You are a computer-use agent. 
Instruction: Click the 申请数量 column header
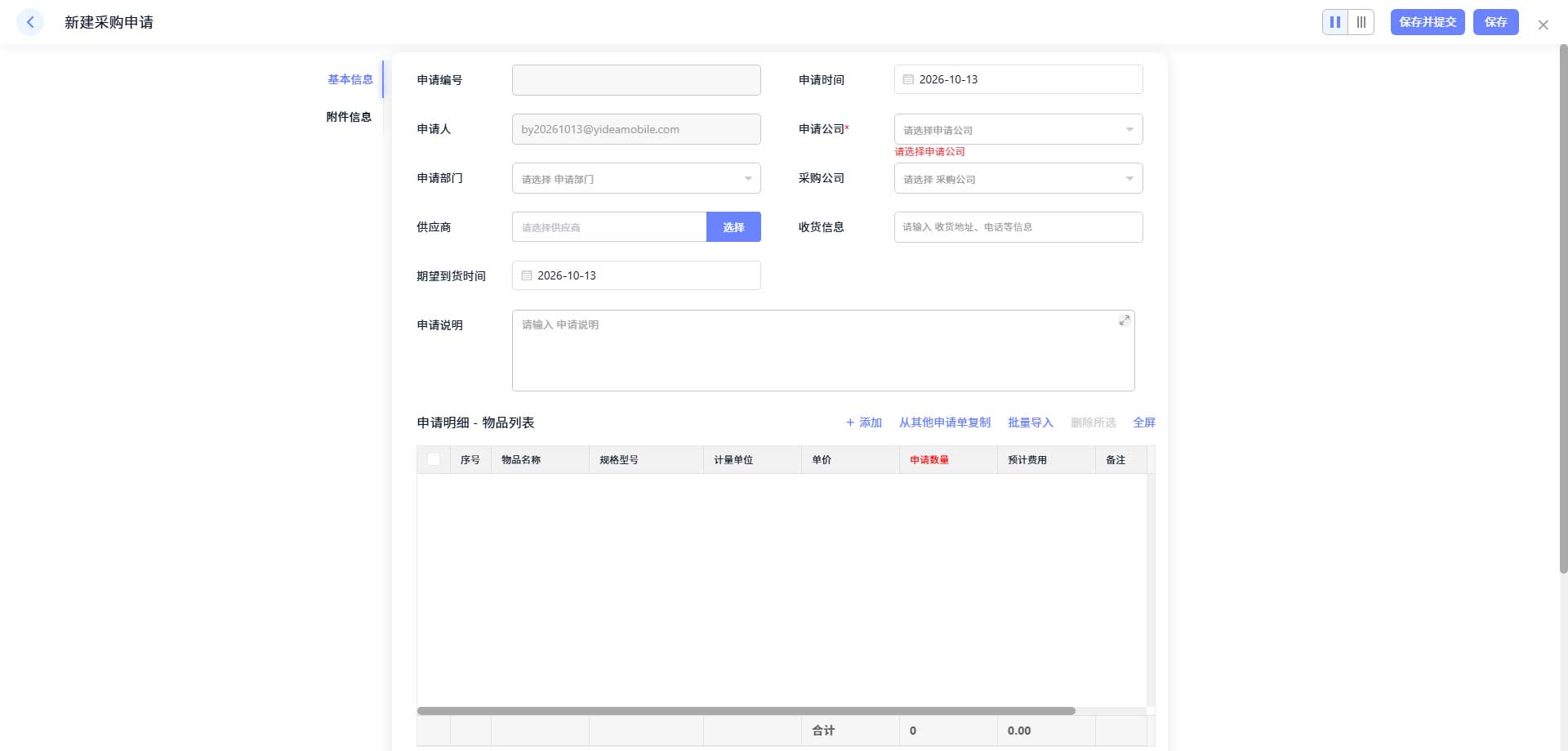948,459
